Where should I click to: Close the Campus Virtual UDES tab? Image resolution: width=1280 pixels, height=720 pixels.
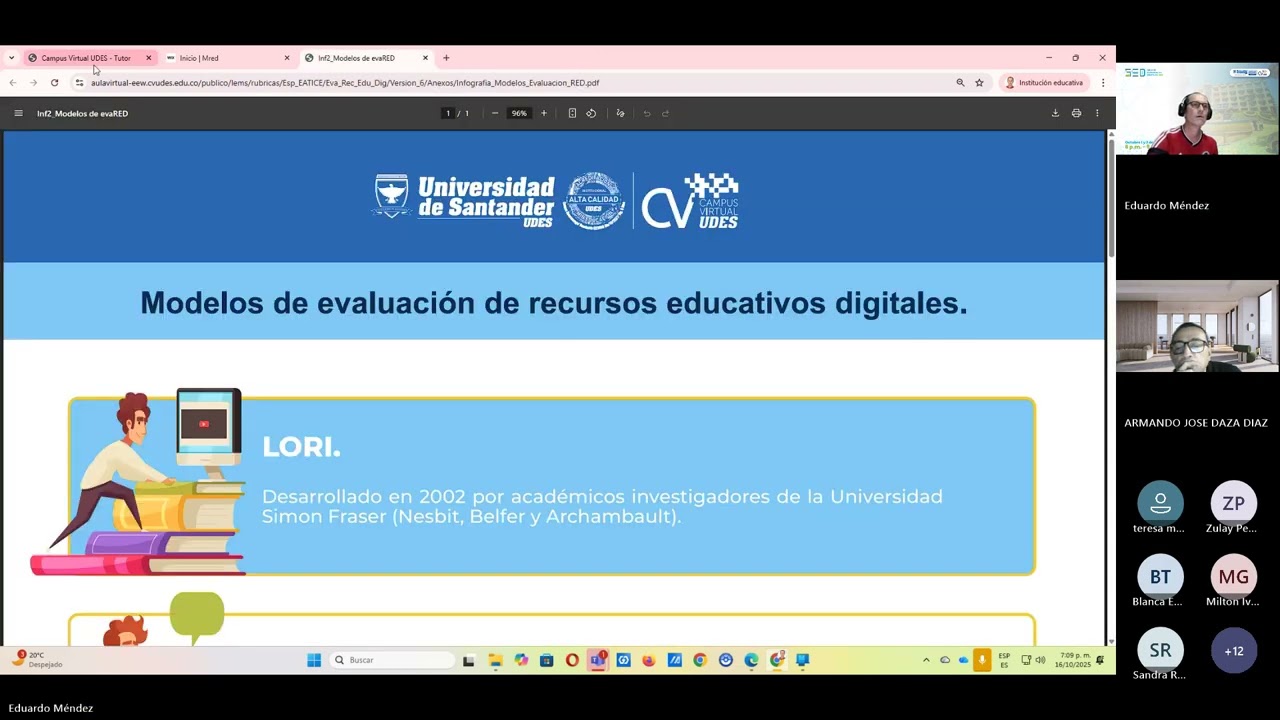(x=148, y=58)
